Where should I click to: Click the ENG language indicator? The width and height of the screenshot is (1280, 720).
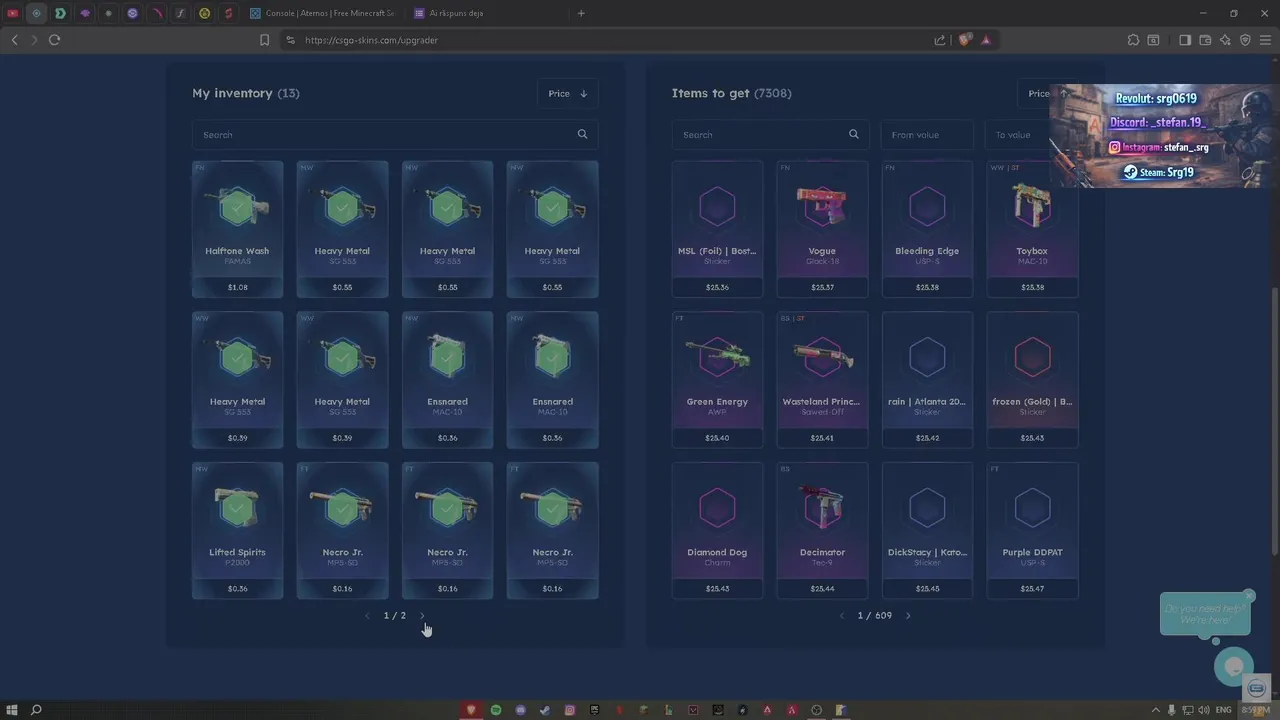point(1223,710)
